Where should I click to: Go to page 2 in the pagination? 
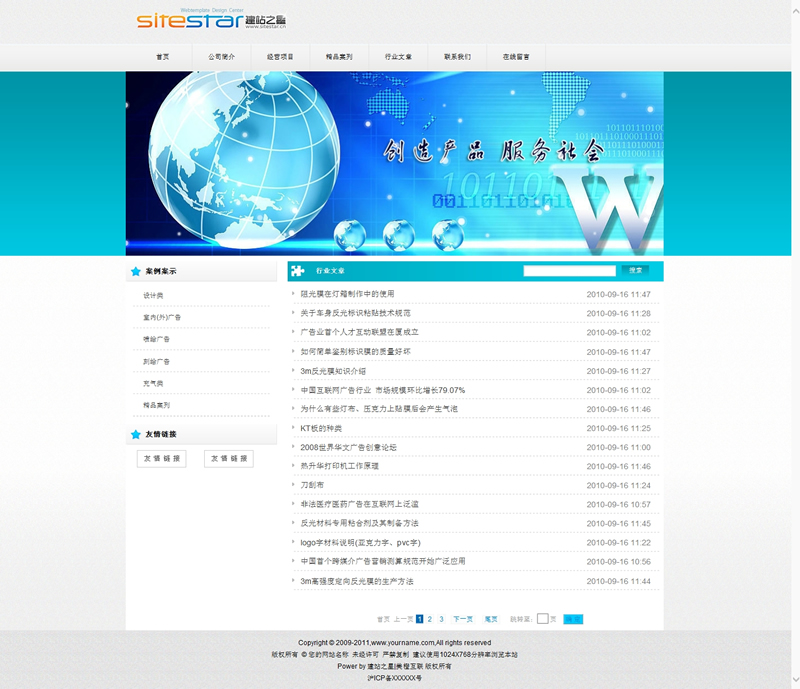coord(430,619)
